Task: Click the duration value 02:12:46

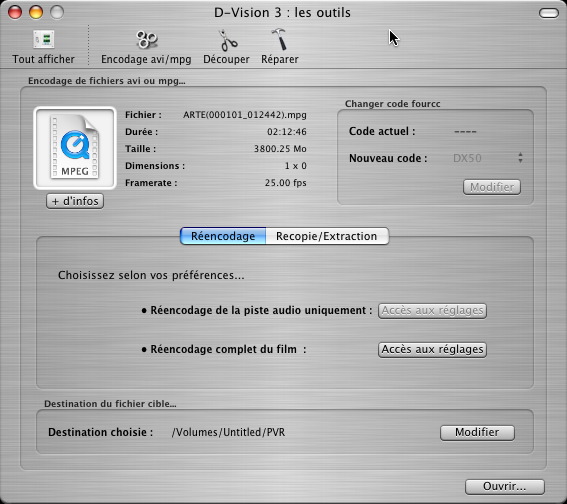Action: coord(287,132)
